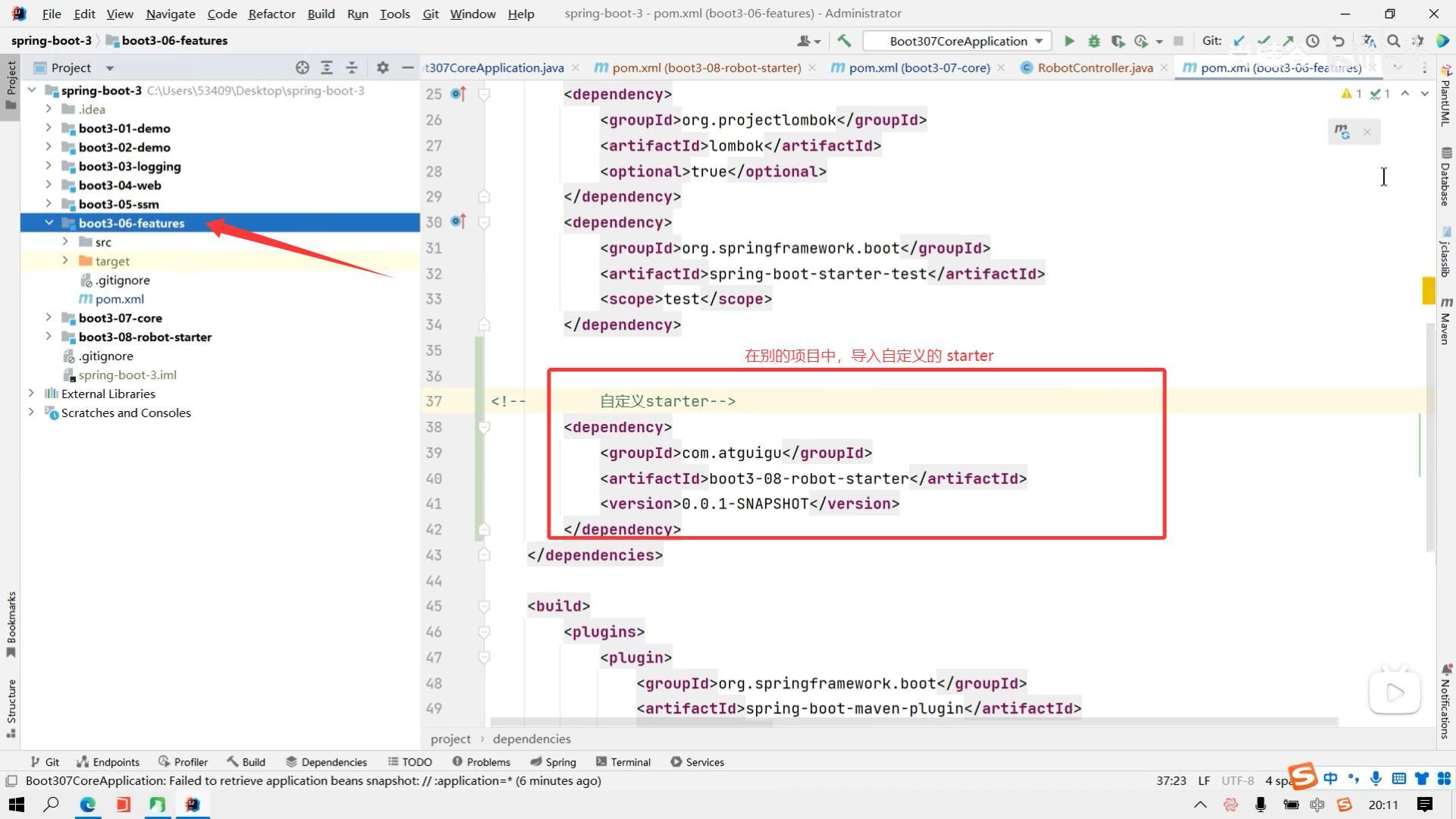Click the yellow warning stripe marker

[1429, 290]
